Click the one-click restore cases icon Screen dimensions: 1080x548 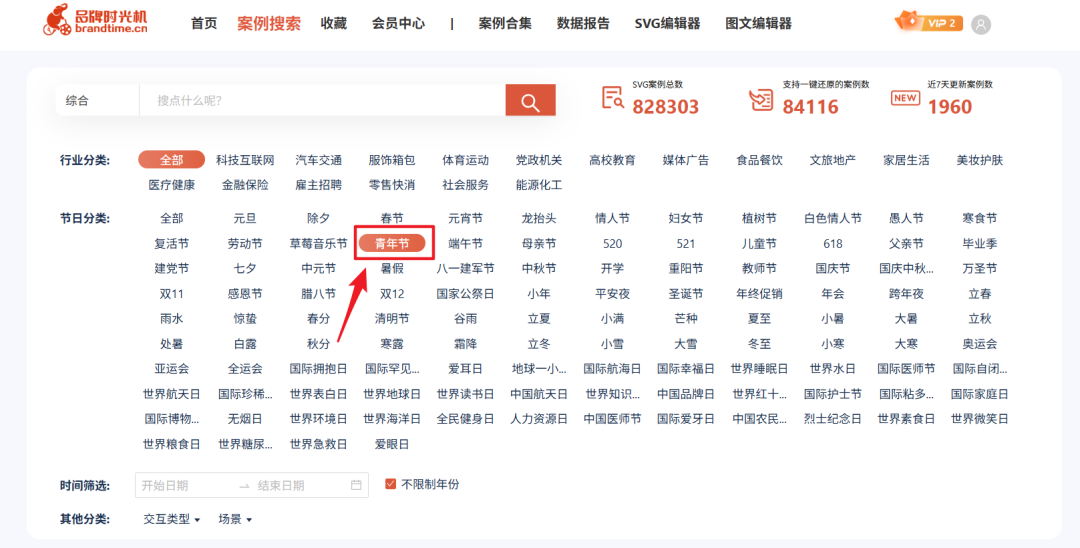tap(761, 99)
